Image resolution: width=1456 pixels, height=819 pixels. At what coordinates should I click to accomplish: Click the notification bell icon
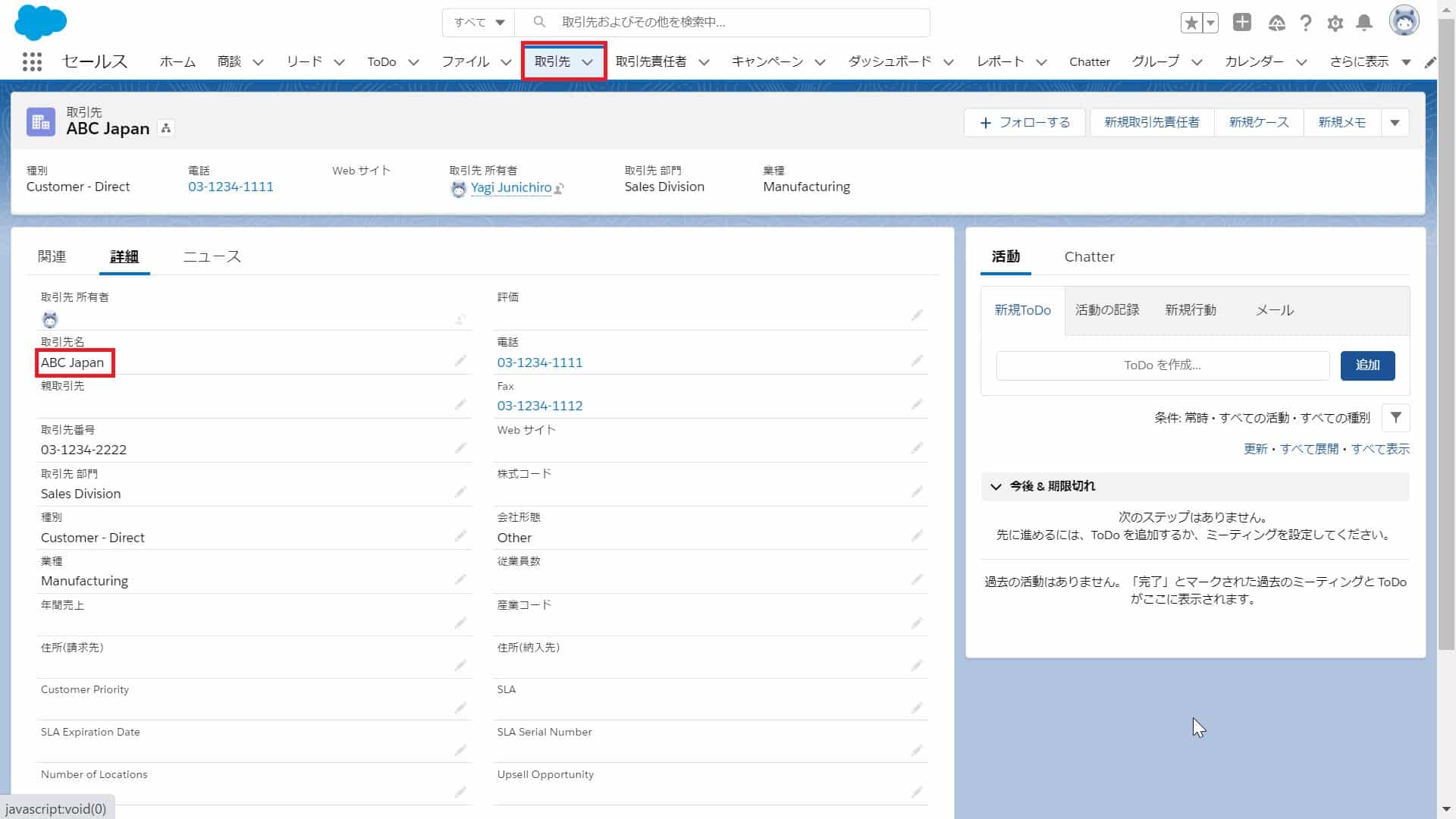[1365, 21]
